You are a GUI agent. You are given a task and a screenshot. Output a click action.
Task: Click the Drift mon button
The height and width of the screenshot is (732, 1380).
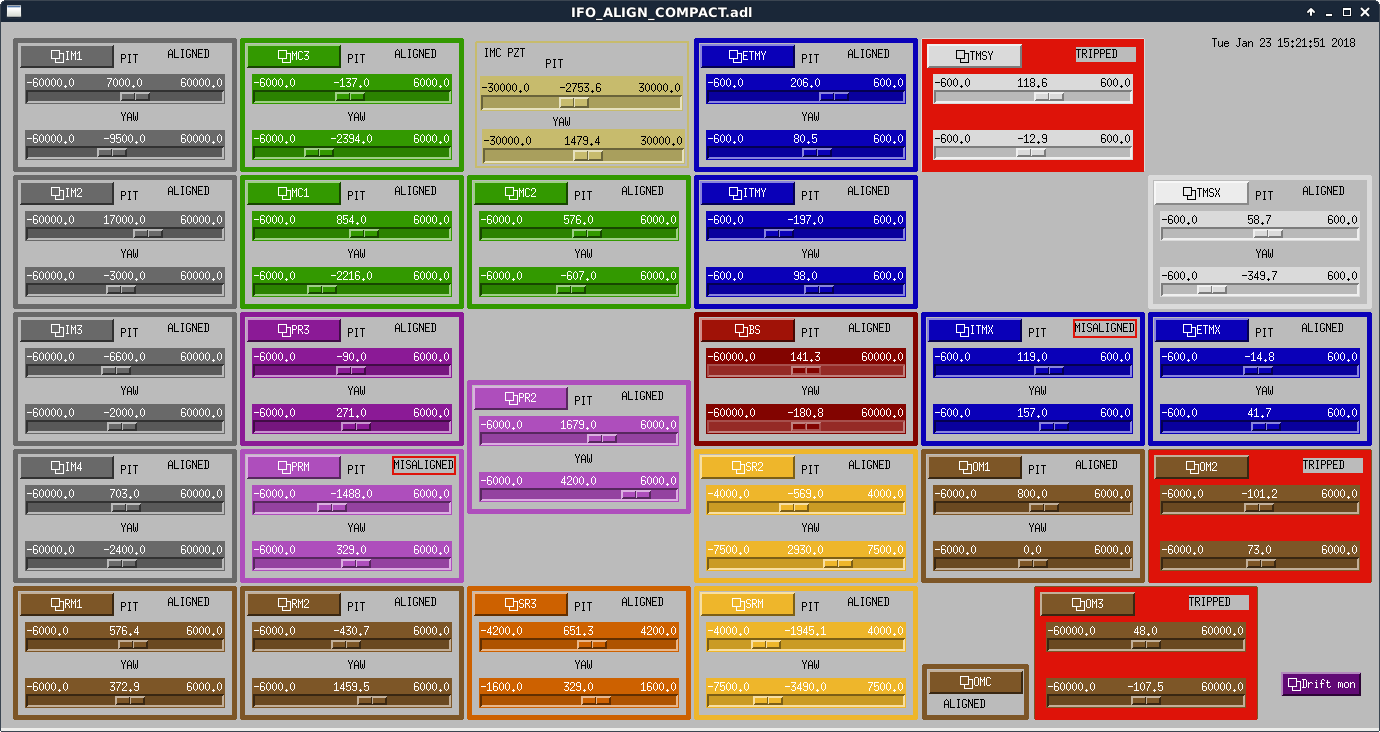pos(1321,684)
